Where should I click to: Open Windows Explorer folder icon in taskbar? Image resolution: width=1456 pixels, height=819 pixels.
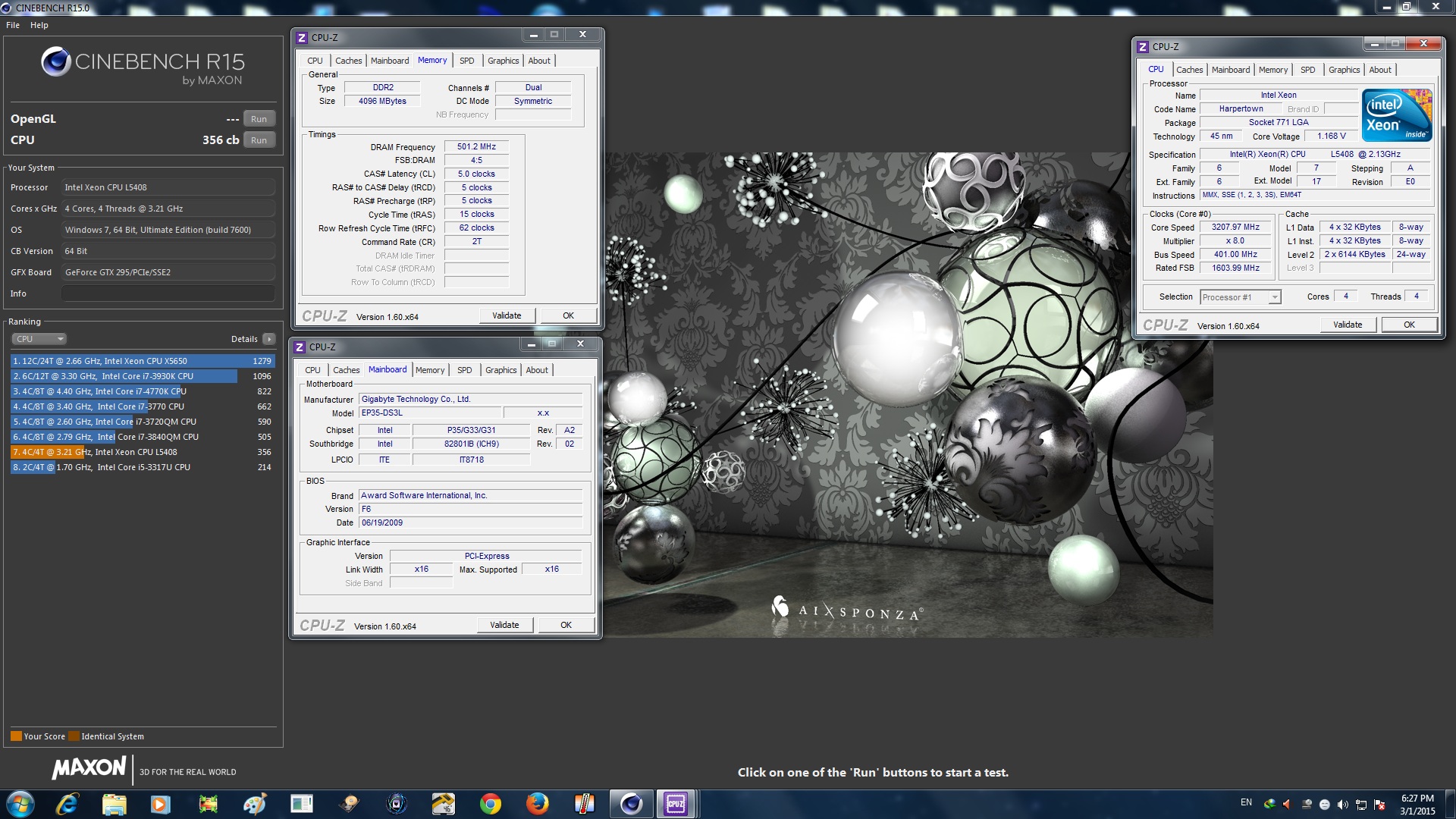tap(114, 804)
